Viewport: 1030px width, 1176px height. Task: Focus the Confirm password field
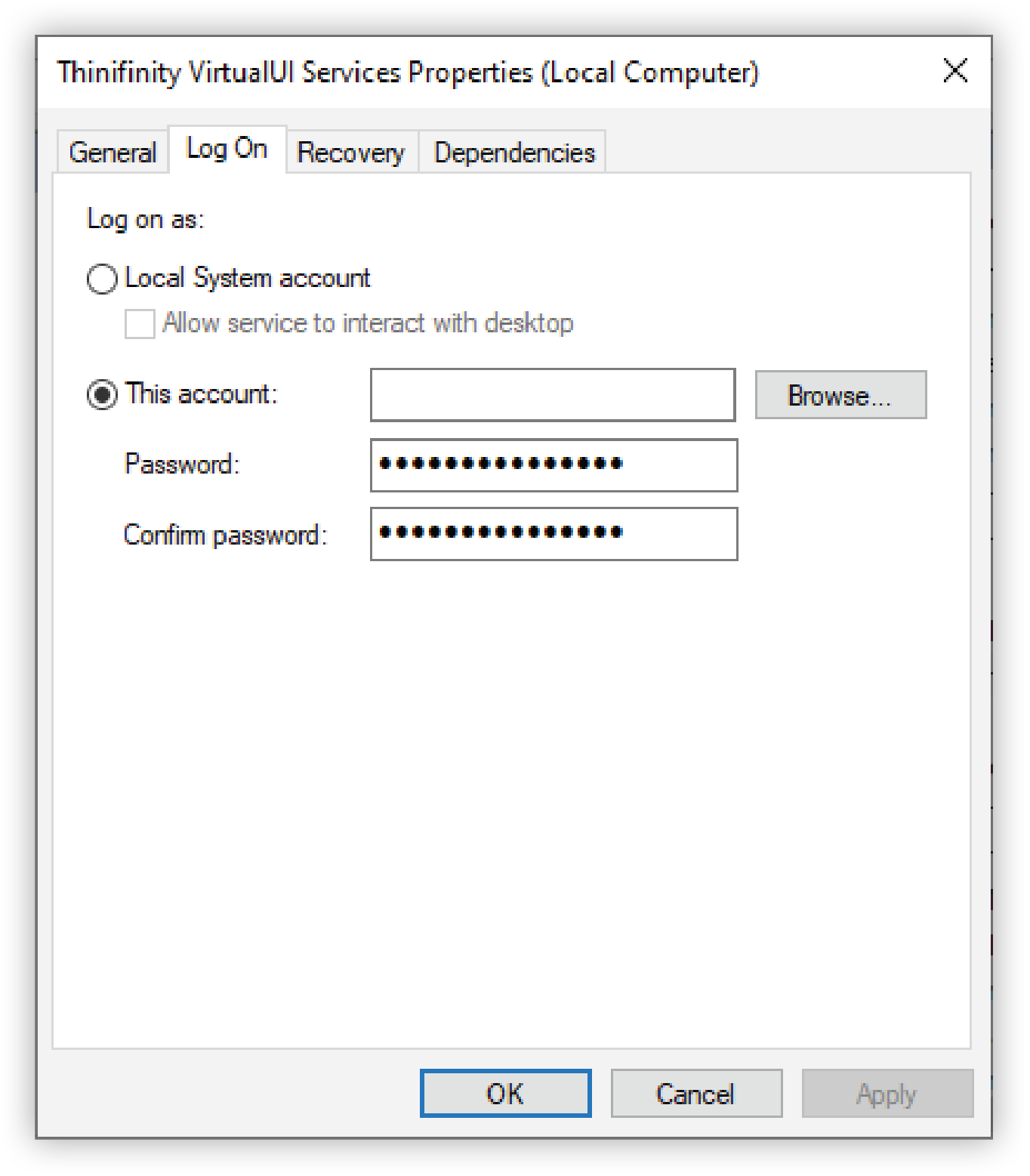(554, 533)
